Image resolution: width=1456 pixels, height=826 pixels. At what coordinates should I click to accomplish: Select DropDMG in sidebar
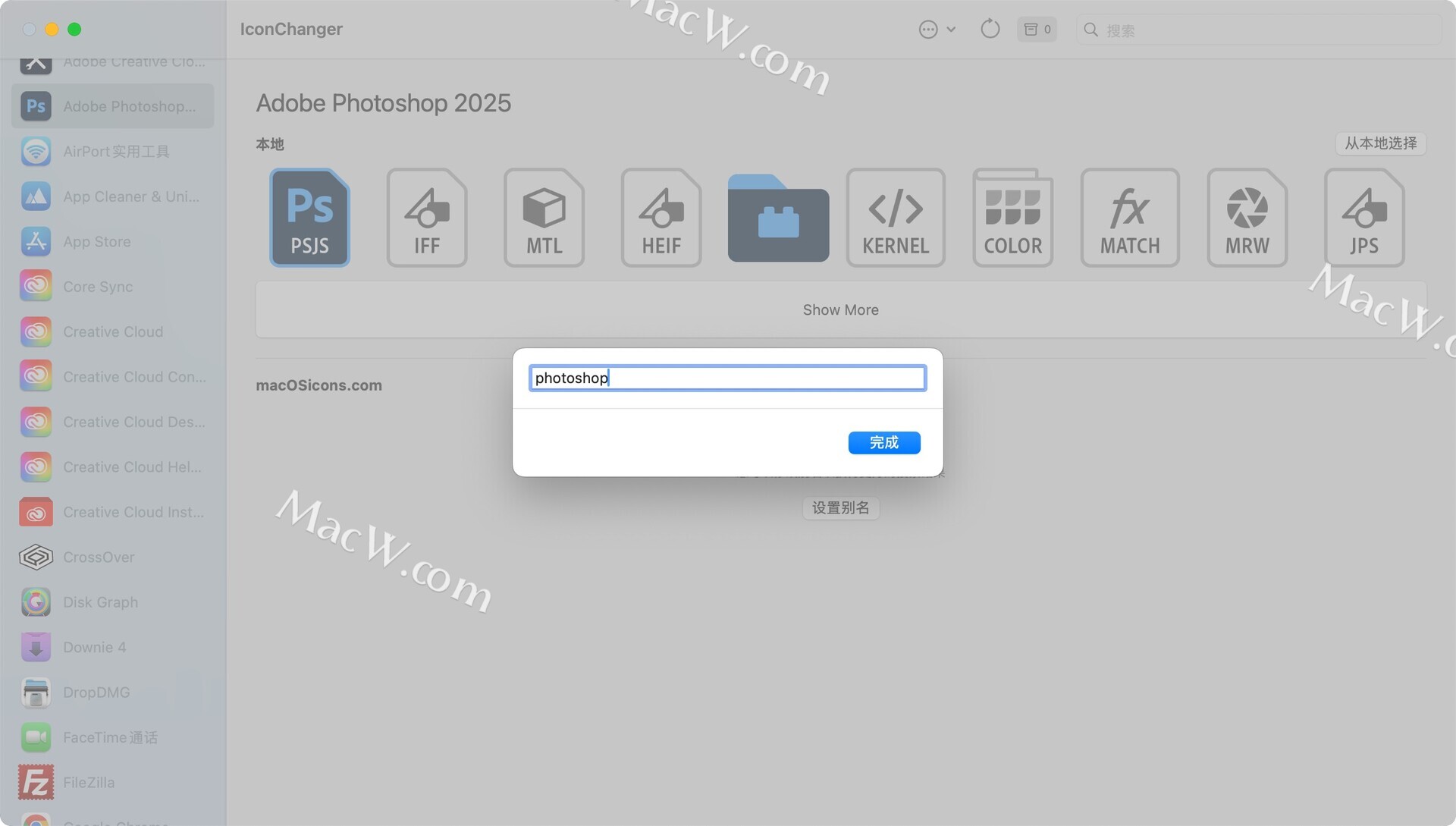point(112,692)
